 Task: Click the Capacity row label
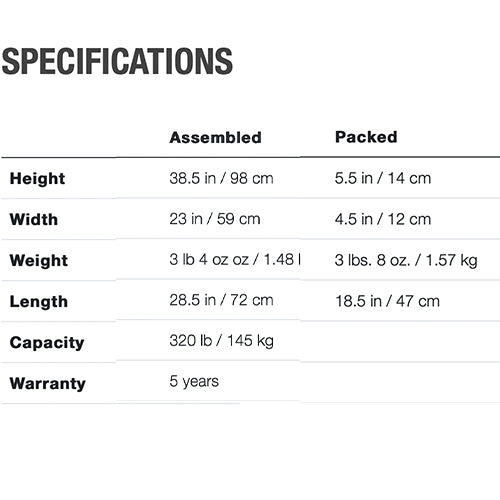tap(47, 343)
